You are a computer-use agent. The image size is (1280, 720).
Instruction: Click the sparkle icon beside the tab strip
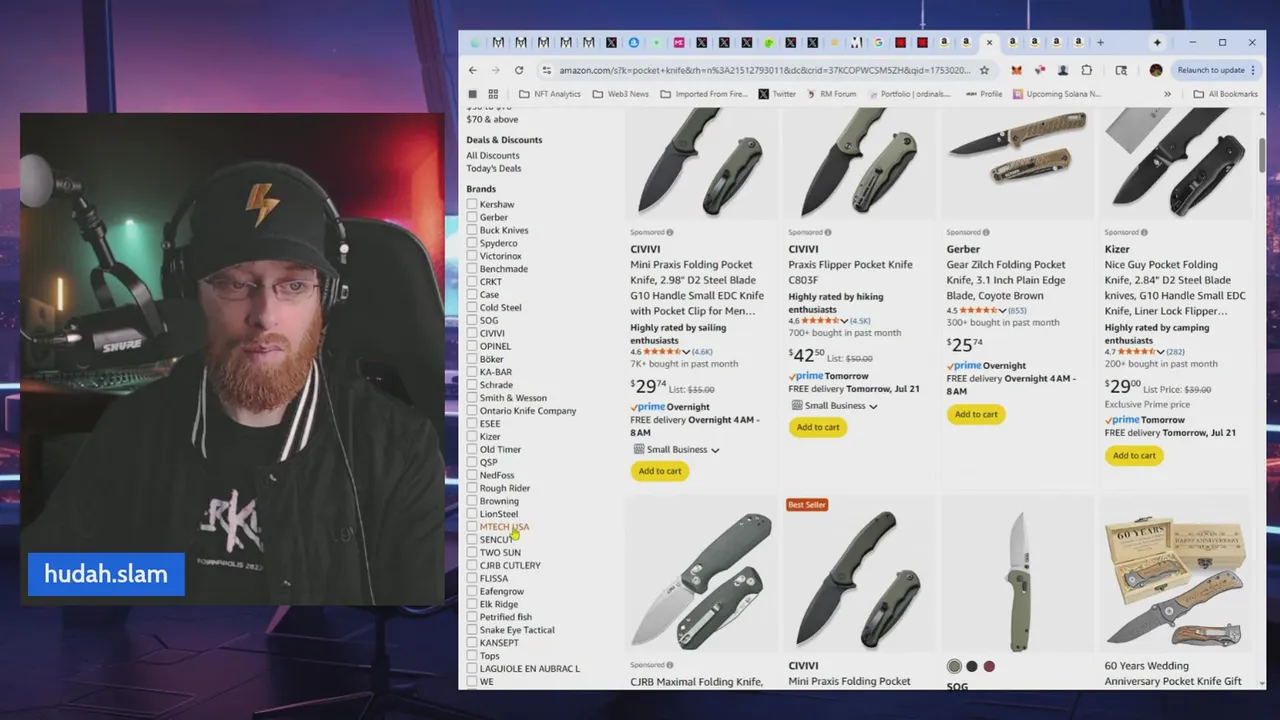(1157, 43)
